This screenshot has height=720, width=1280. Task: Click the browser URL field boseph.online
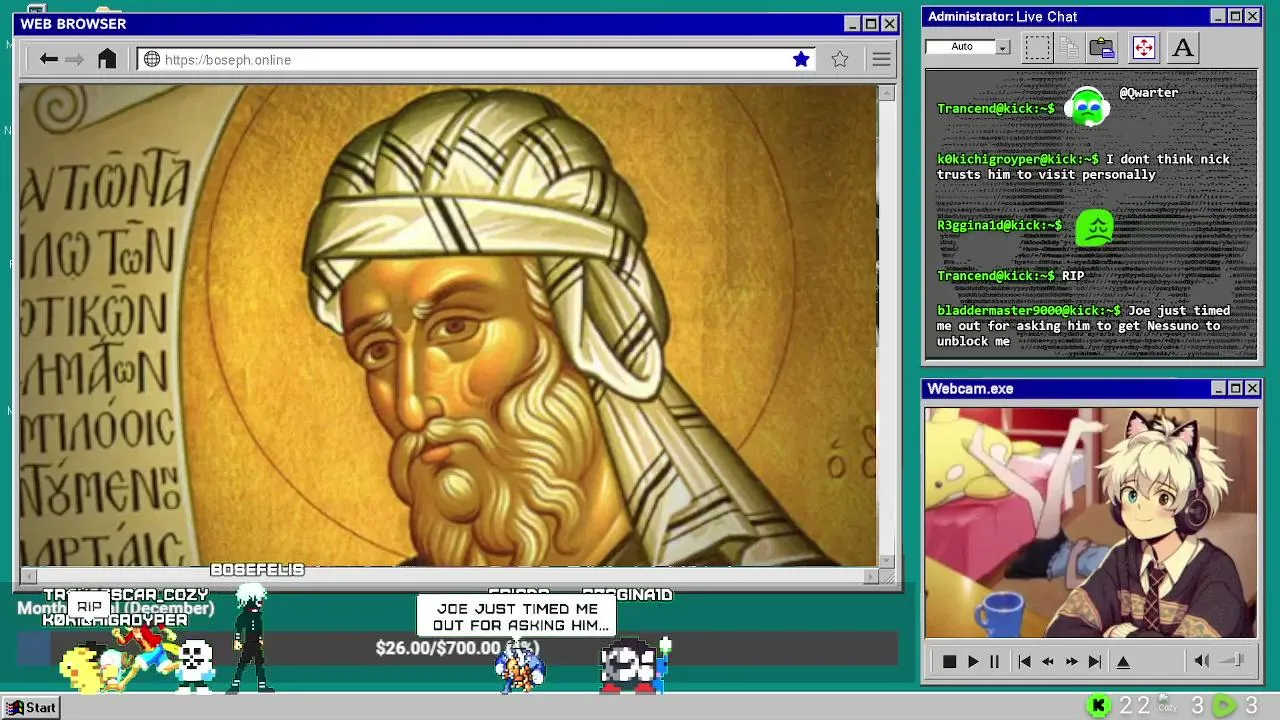(x=476, y=59)
